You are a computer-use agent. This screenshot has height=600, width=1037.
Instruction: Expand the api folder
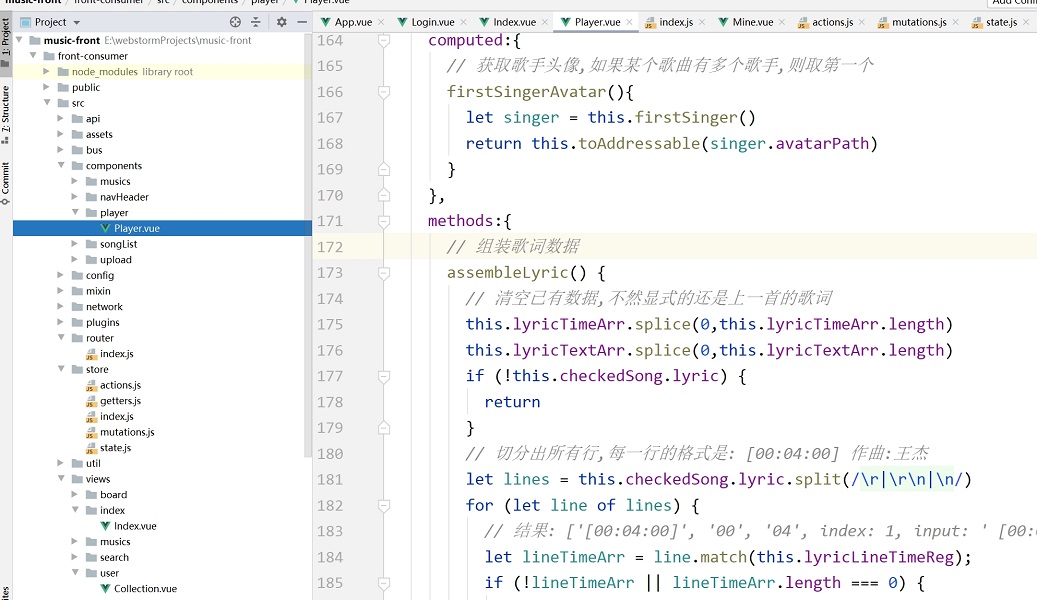point(60,118)
